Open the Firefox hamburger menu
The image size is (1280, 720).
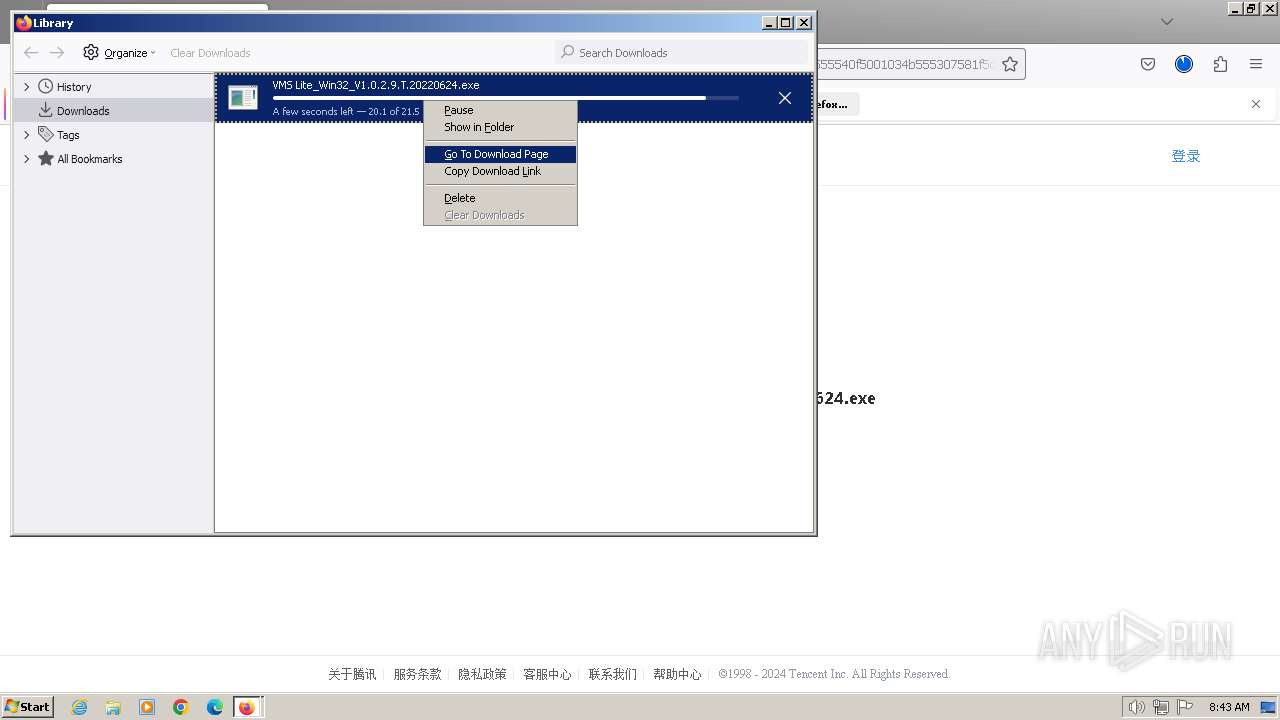[x=1256, y=64]
